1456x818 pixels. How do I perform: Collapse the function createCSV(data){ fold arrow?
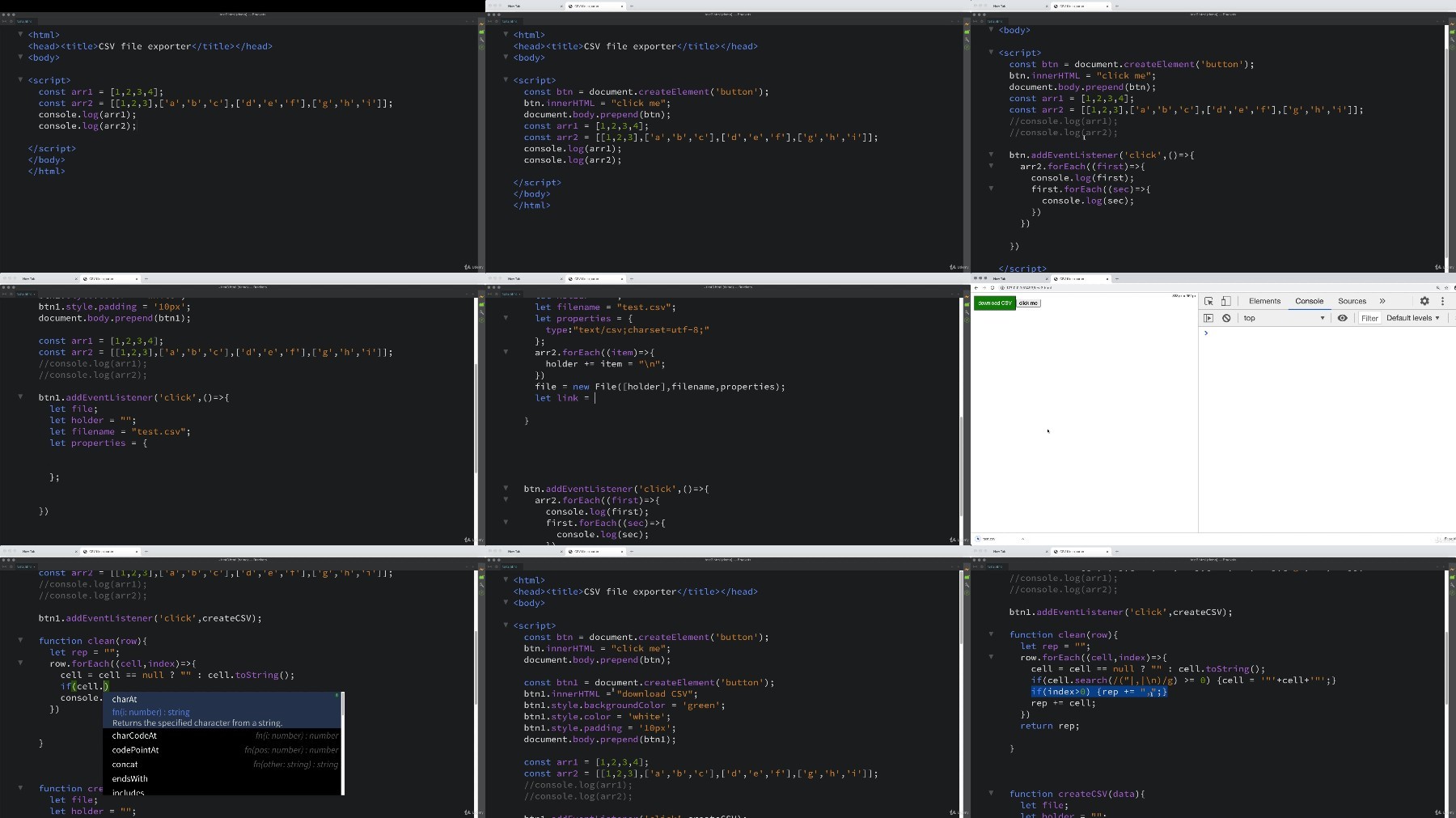991,793
